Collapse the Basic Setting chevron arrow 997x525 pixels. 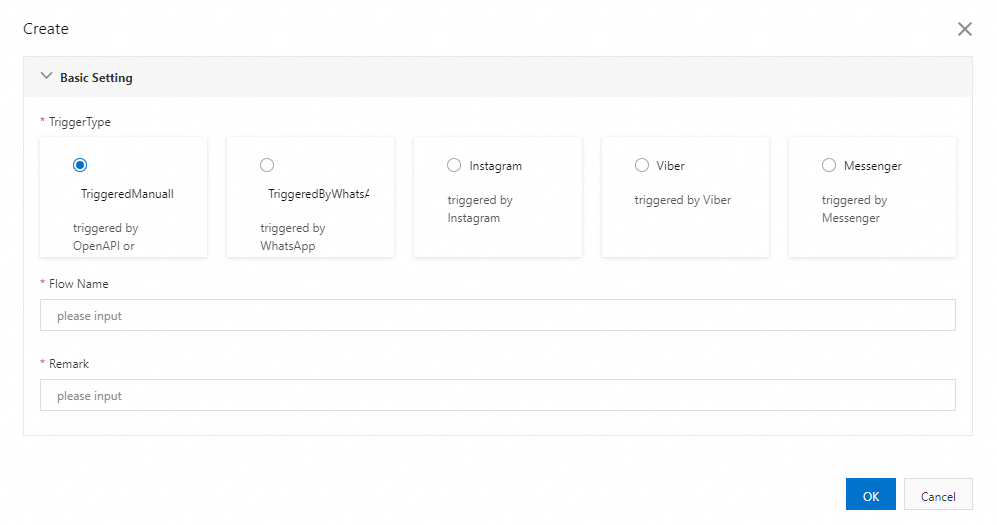pos(46,76)
